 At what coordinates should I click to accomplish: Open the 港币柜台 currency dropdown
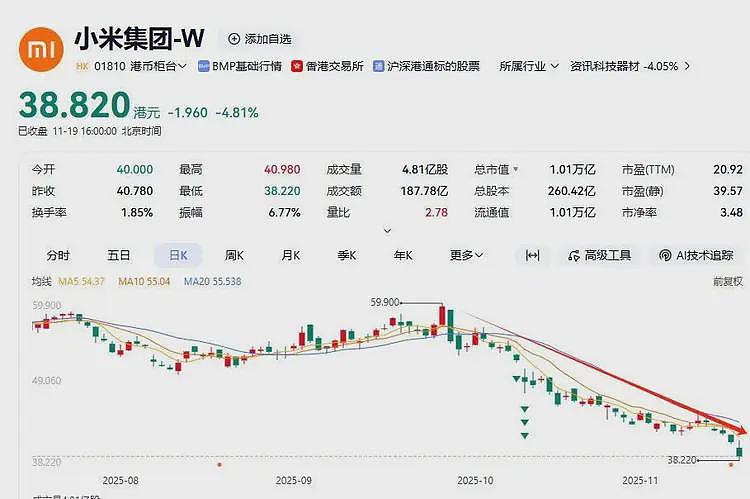[x=158, y=66]
